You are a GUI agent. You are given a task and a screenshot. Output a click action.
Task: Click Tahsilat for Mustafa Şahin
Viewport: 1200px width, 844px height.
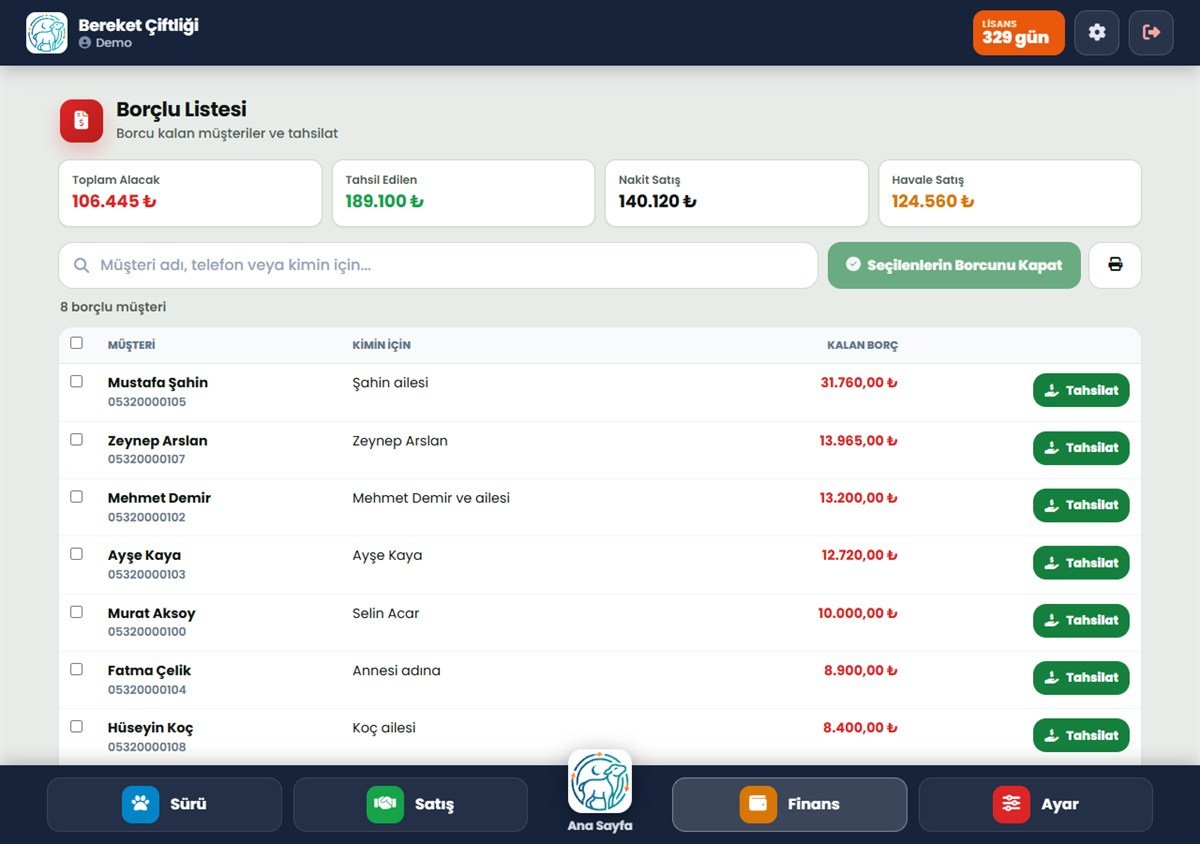tap(1081, 390)
